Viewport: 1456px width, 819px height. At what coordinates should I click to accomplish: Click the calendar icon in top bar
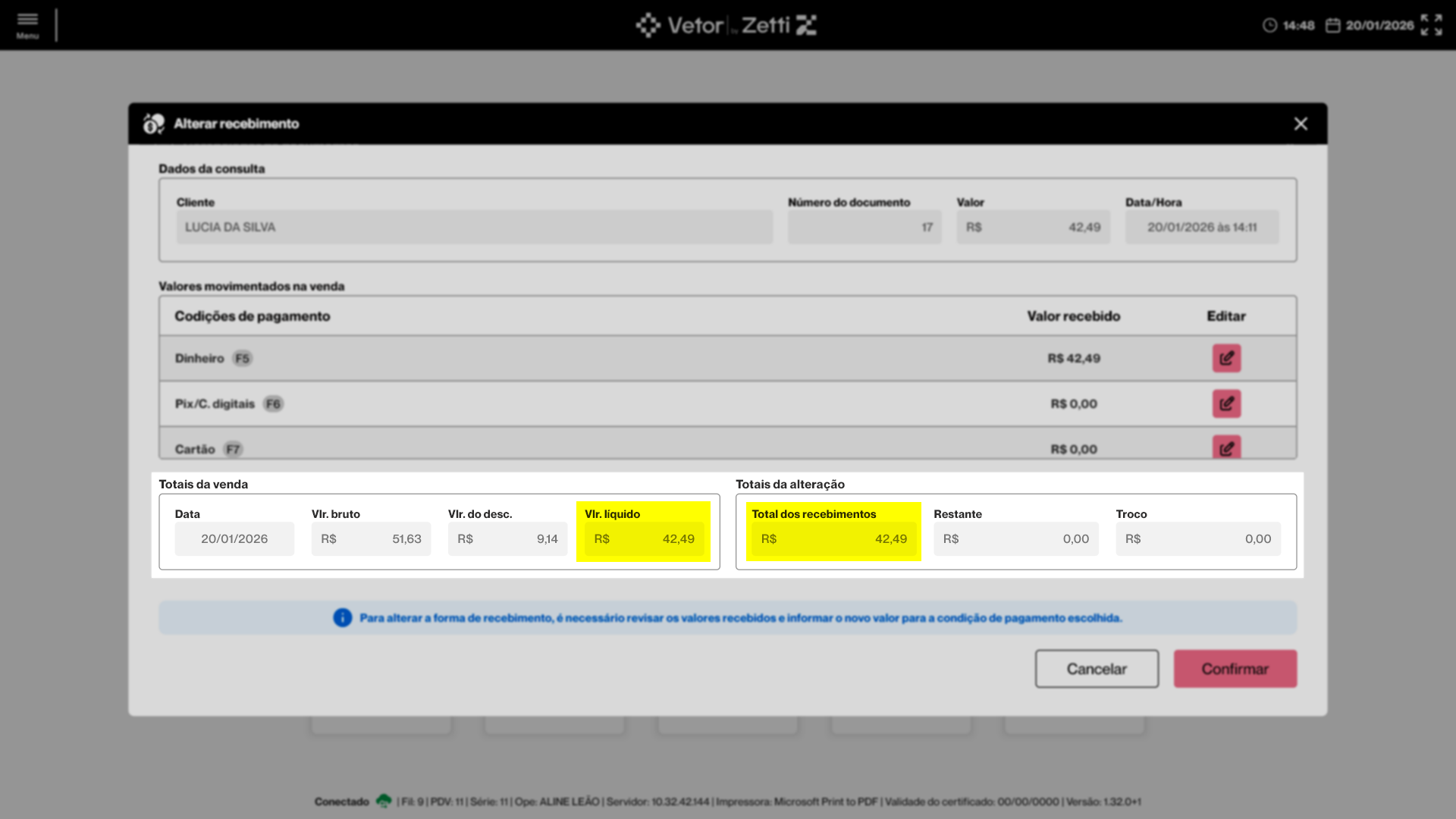(1332, 26)
